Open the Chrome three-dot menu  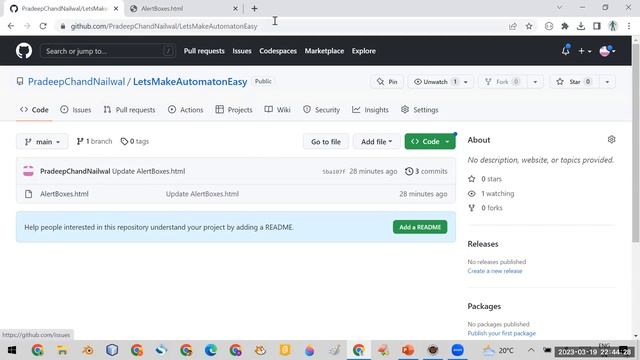tap(629, 26)
